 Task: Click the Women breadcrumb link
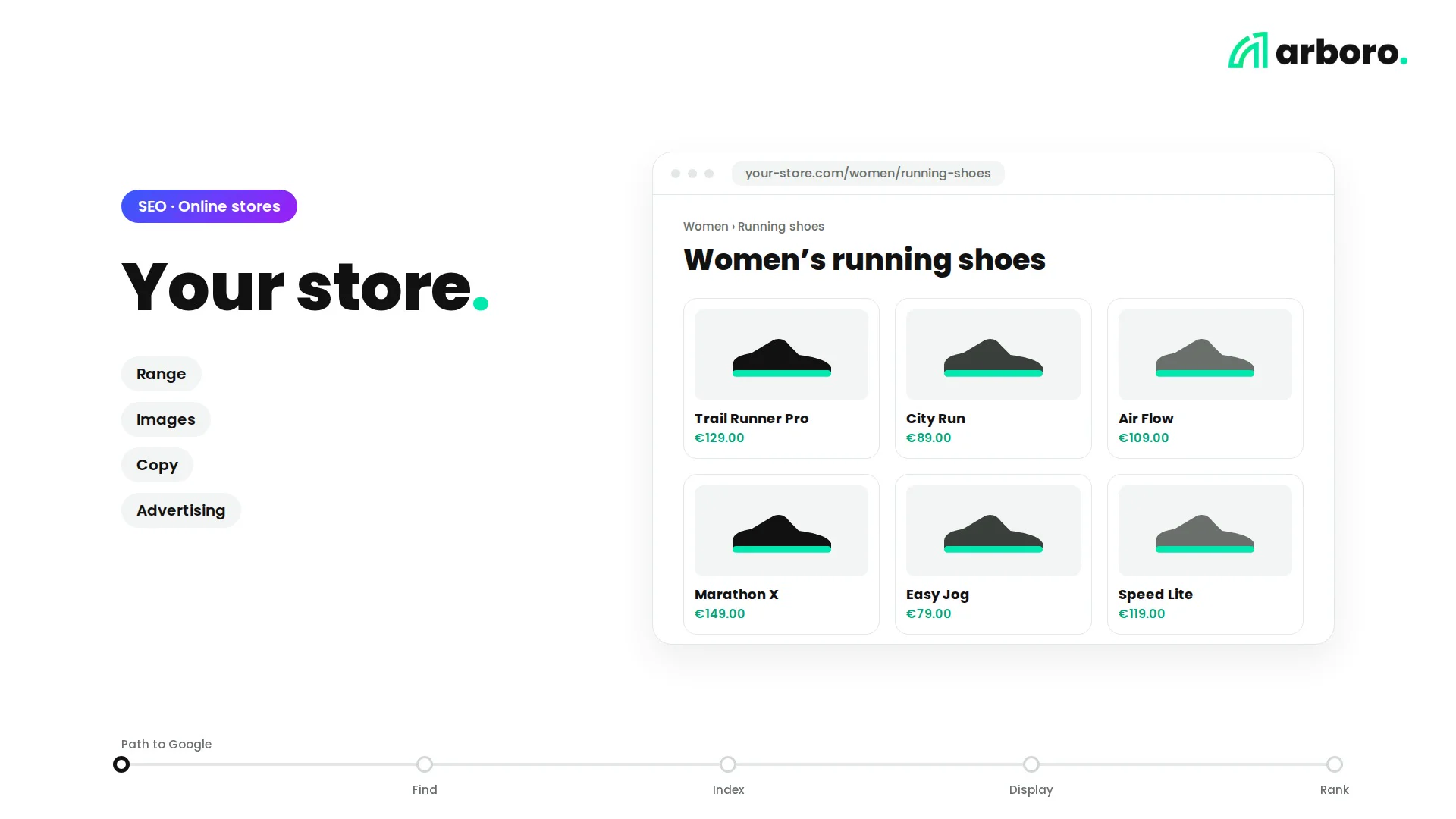[x=705, y=227]
